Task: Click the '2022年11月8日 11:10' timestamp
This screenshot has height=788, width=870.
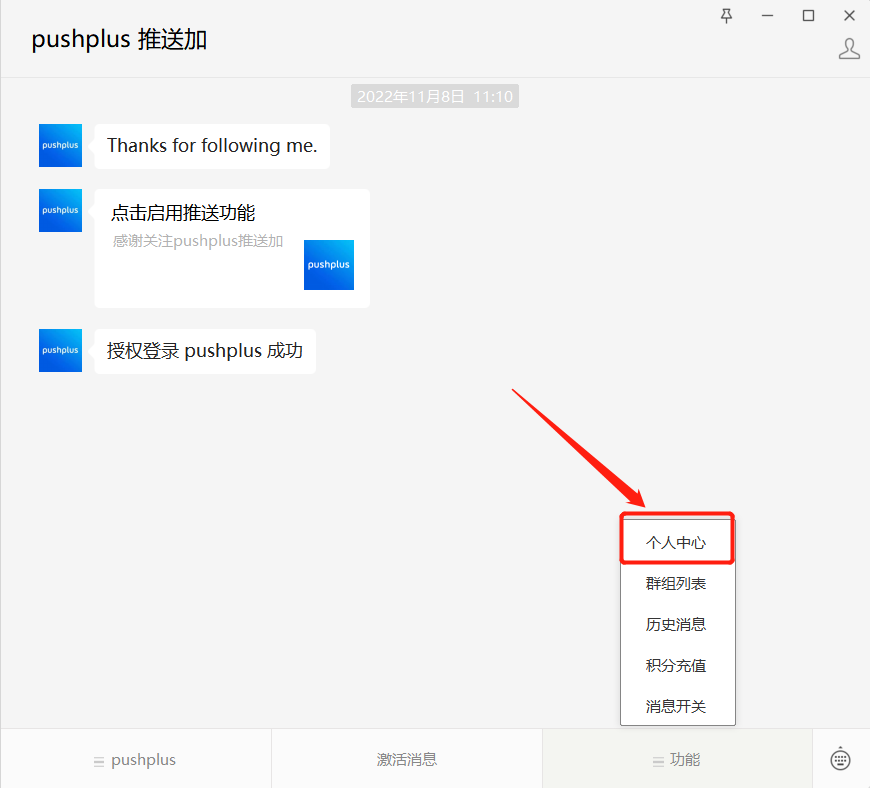Action: pos(435,96)
